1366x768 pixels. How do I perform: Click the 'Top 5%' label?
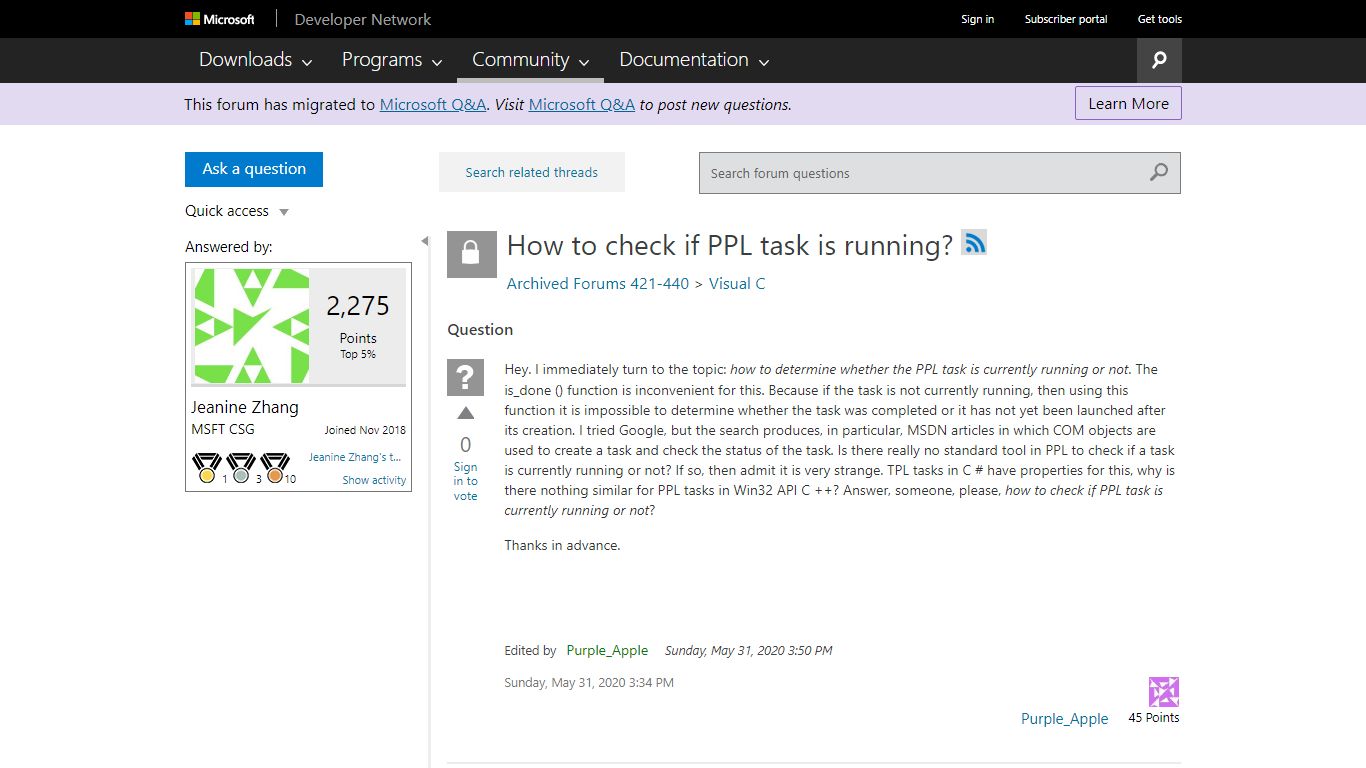pyautogui.click(x=358, y=354)
